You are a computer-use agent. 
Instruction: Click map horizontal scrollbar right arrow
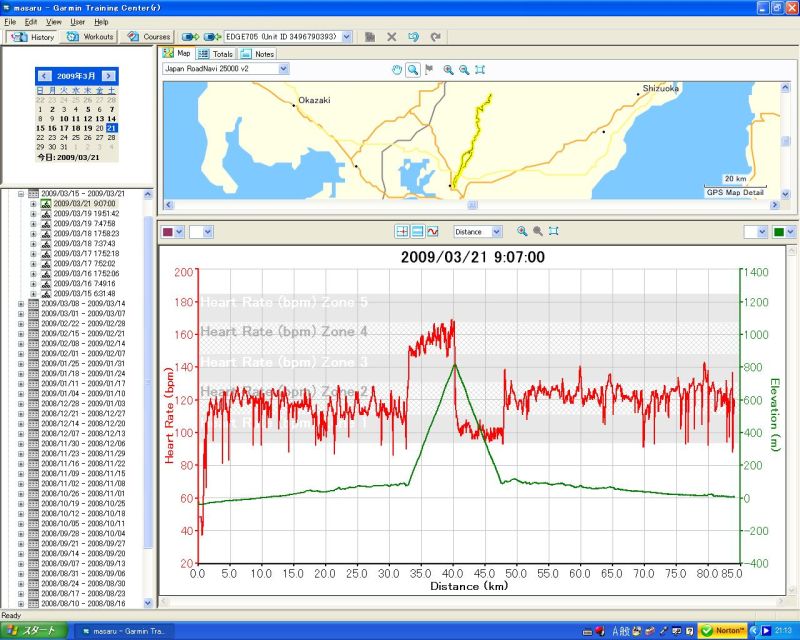click(774, 205)
